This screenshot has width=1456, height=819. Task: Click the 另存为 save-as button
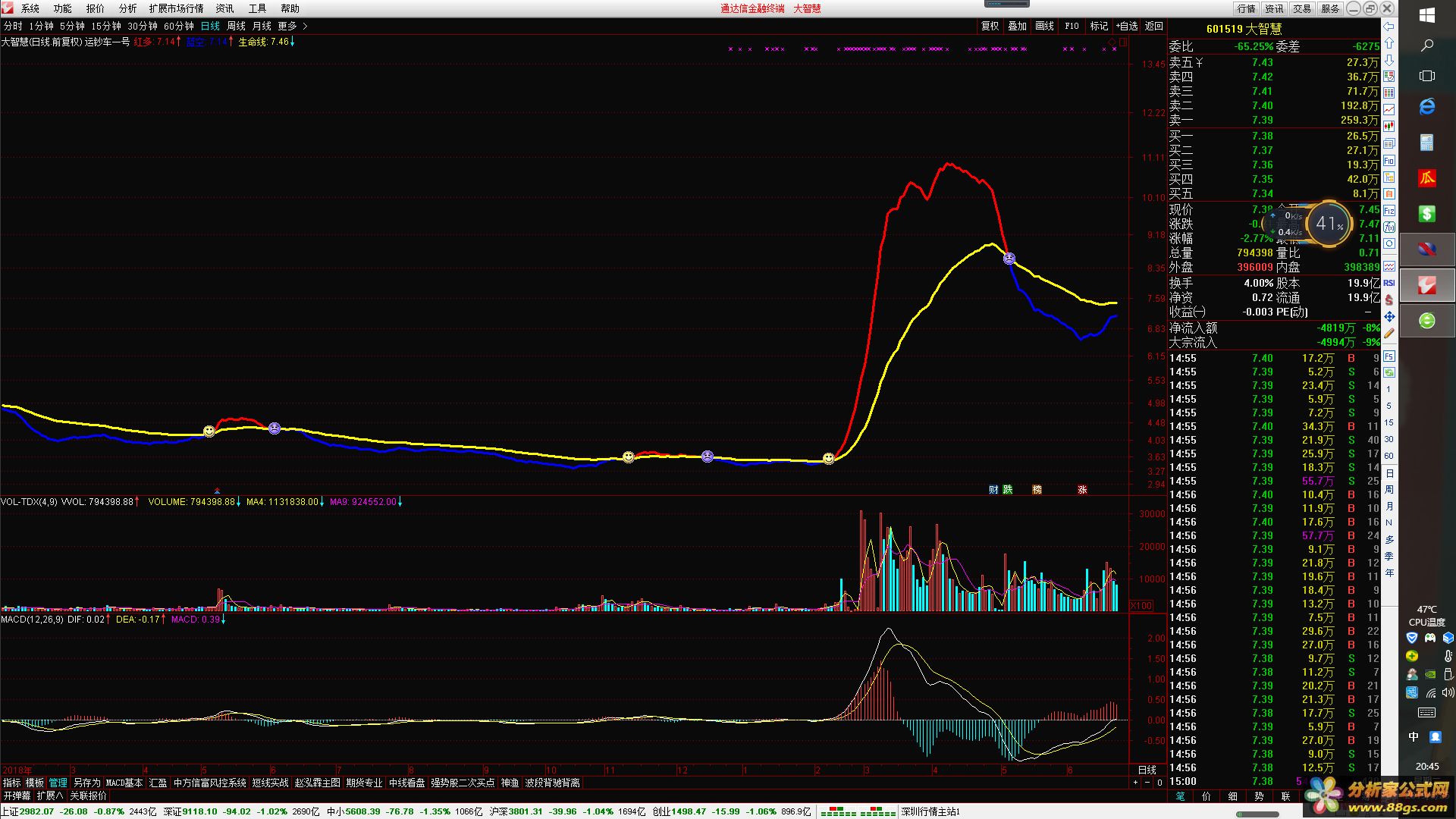(86, 783)
